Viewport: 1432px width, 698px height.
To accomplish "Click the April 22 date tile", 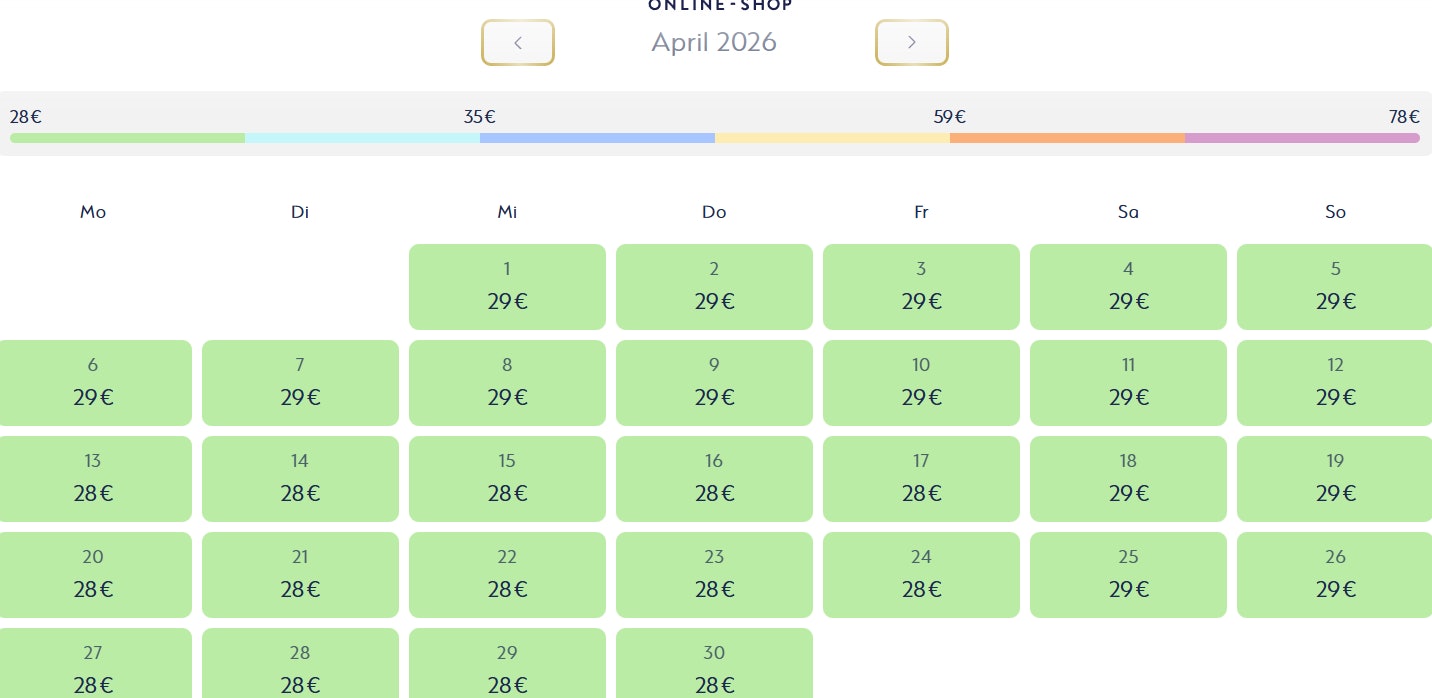I will tap(507, 575).
